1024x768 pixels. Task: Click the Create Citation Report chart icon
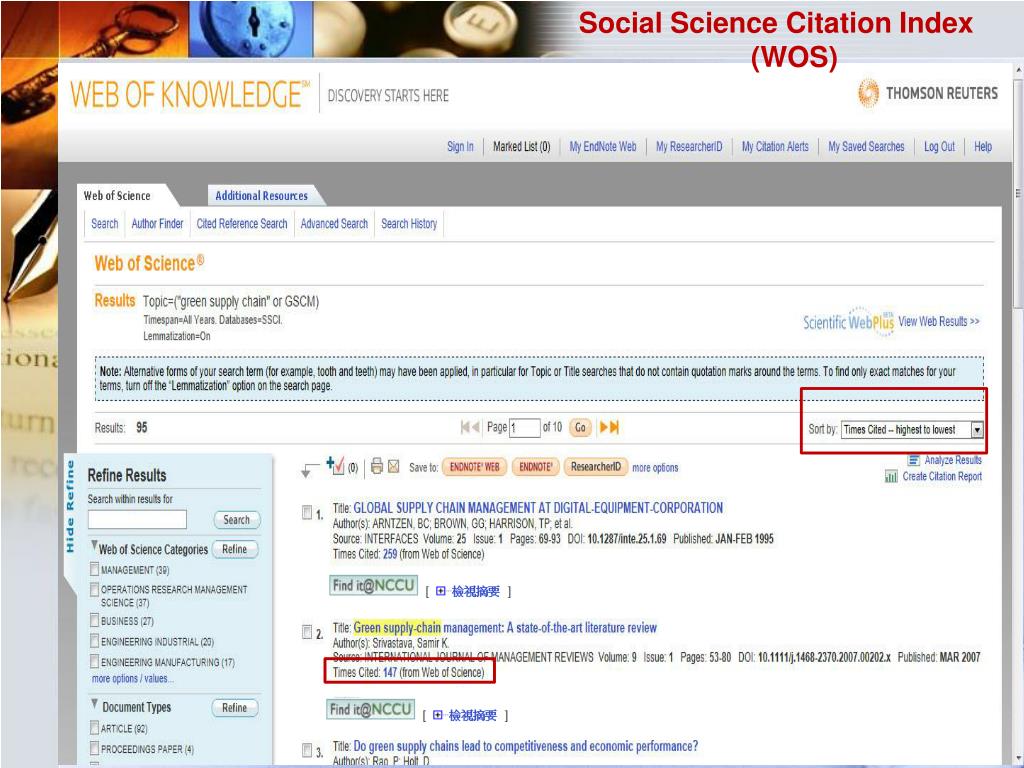(x=891, y=476)
